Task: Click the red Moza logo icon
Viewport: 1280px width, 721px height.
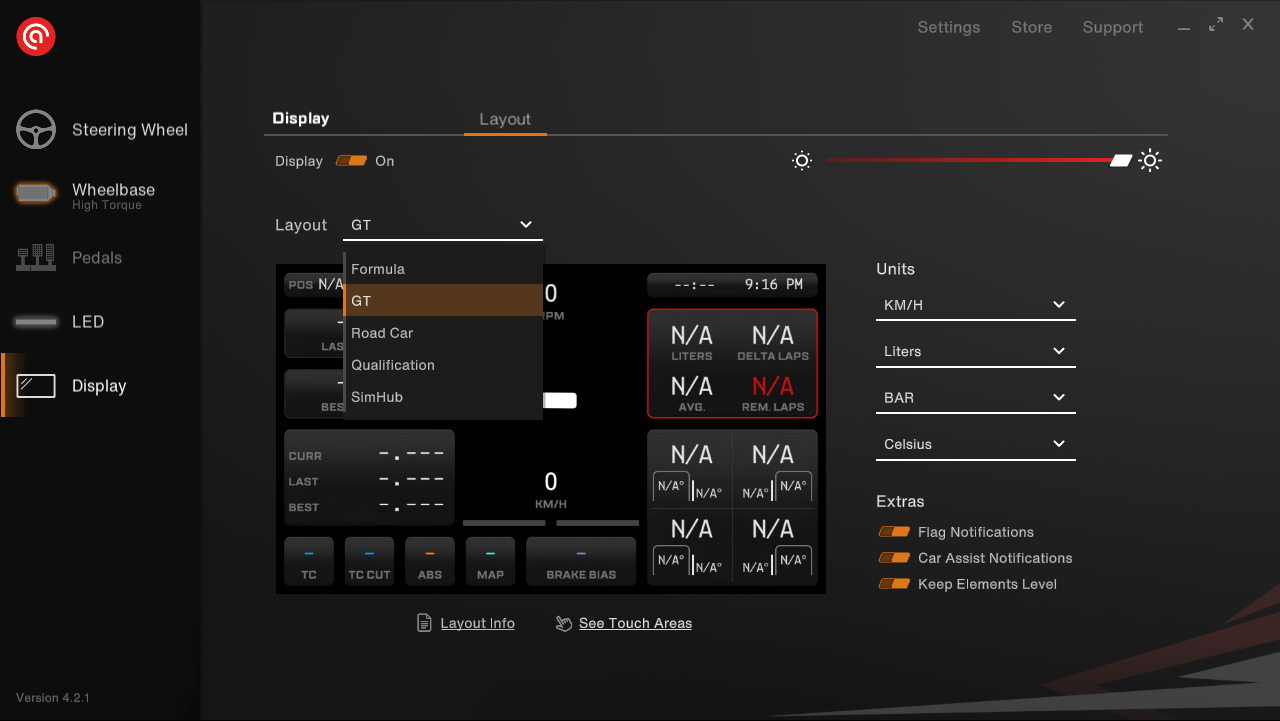Action: pyautogui.click(x=36, y=37)
